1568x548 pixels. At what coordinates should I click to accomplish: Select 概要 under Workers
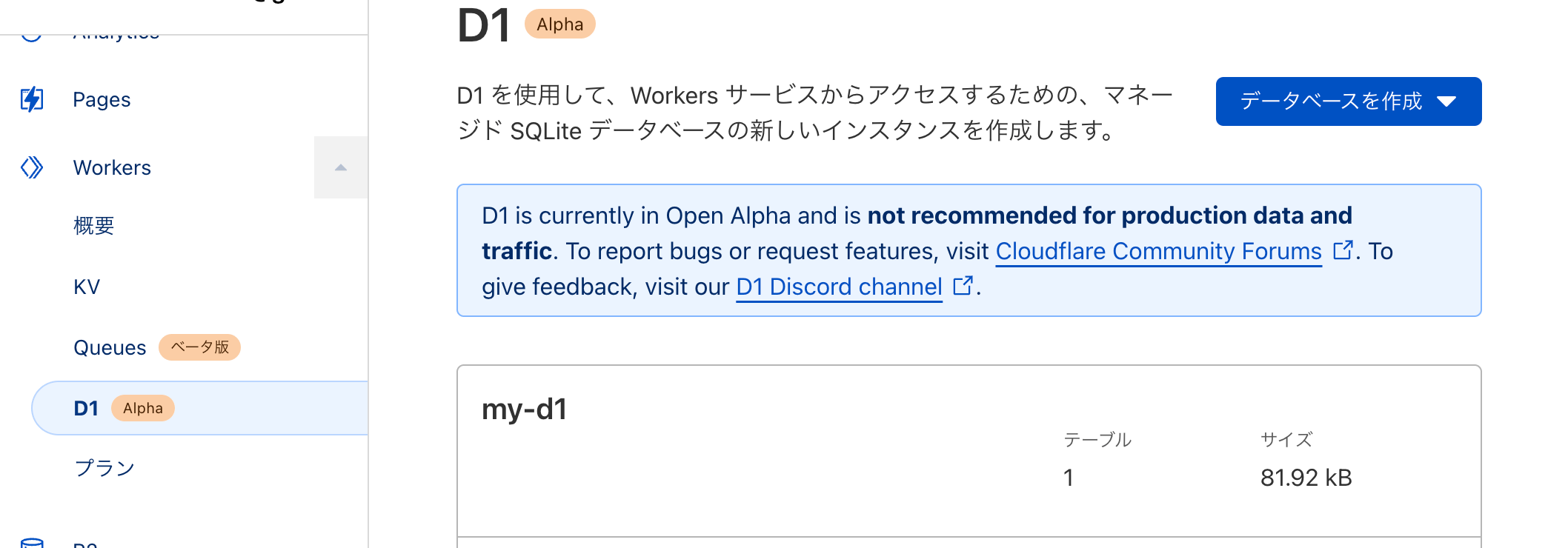coord(93,226)
